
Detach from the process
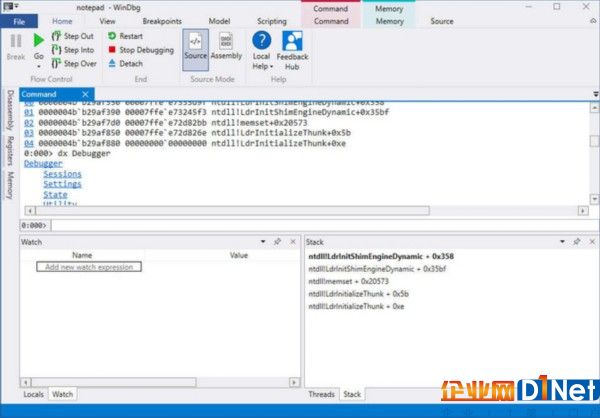126,64
